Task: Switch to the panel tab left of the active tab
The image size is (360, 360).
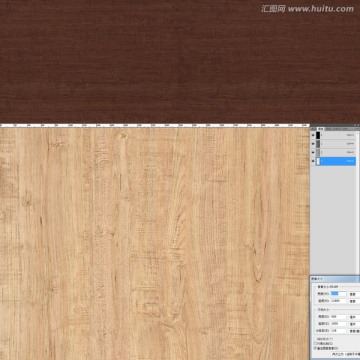Action: (x=313, y=129)
